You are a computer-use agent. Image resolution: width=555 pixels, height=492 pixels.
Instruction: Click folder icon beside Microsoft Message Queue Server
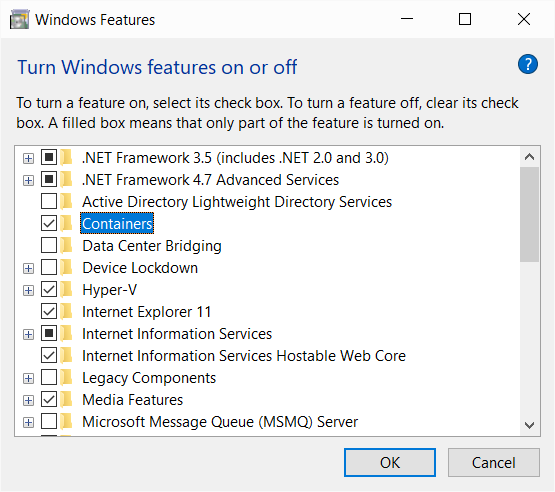coord(66,421)
